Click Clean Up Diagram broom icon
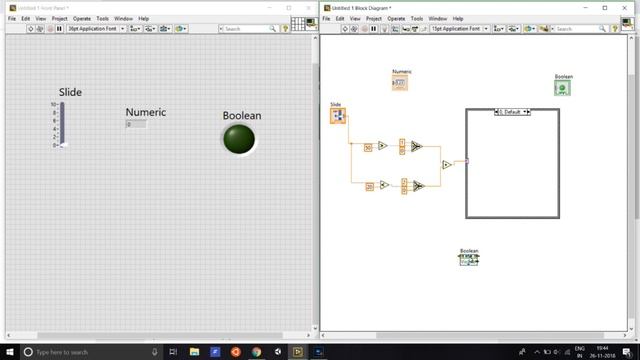This screenshot has width=640, height=360. [544, 29]
